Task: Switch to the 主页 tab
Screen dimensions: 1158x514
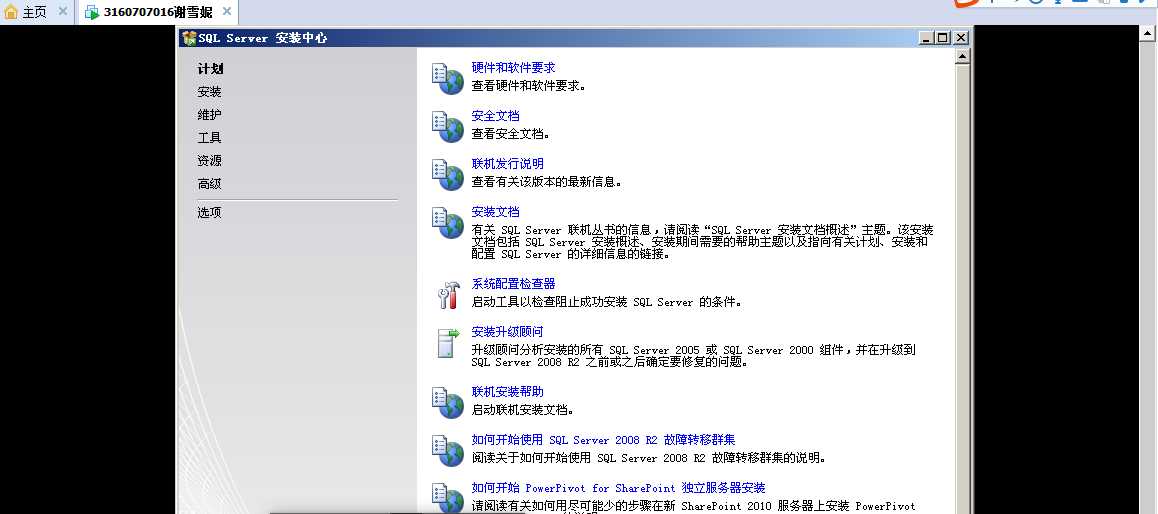Action: point(35,12)
